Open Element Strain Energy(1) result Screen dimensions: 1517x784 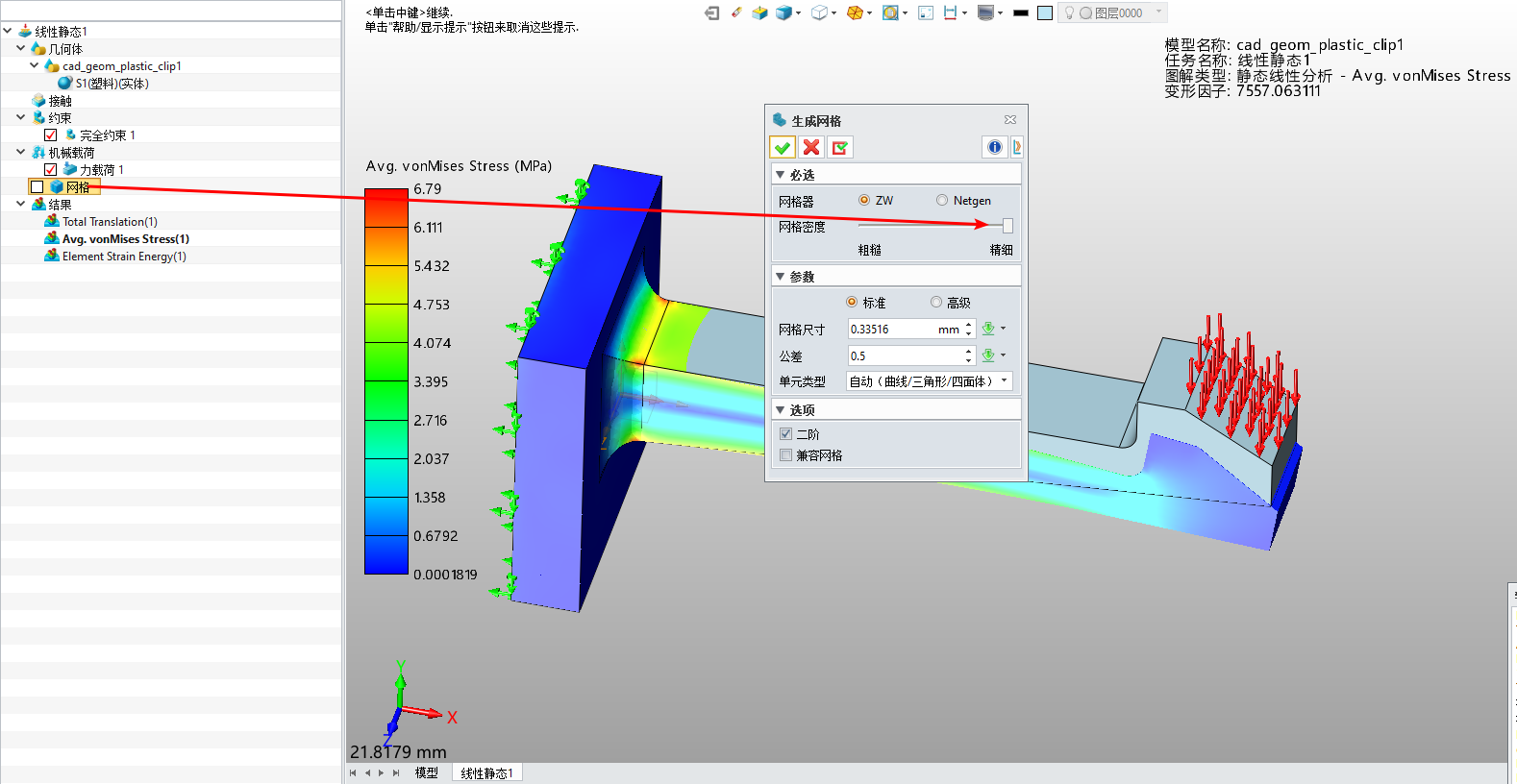click(x=124, y=257)
